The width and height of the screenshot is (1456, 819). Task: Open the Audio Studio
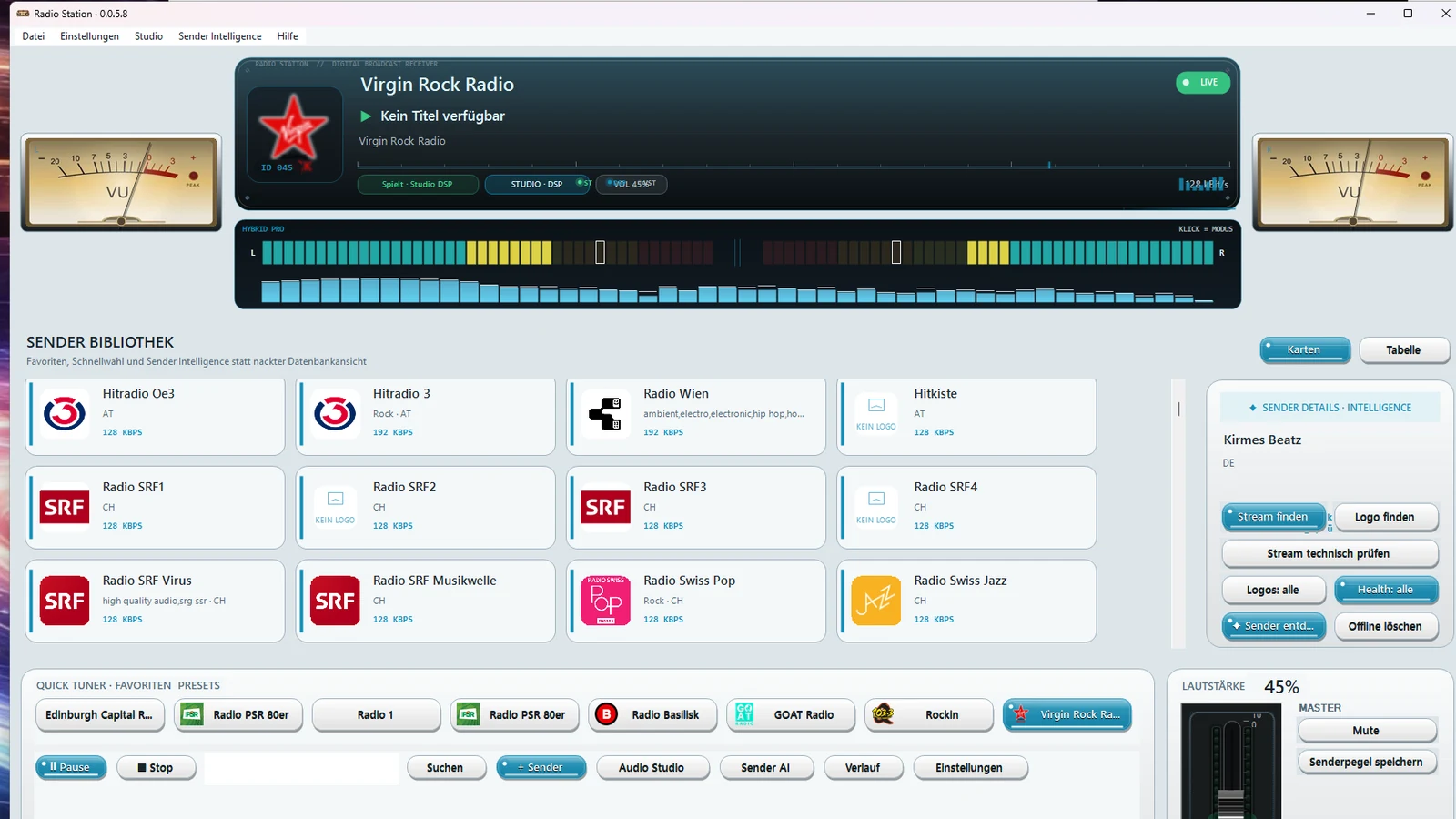pyautogui.click(x=652, y=768)
